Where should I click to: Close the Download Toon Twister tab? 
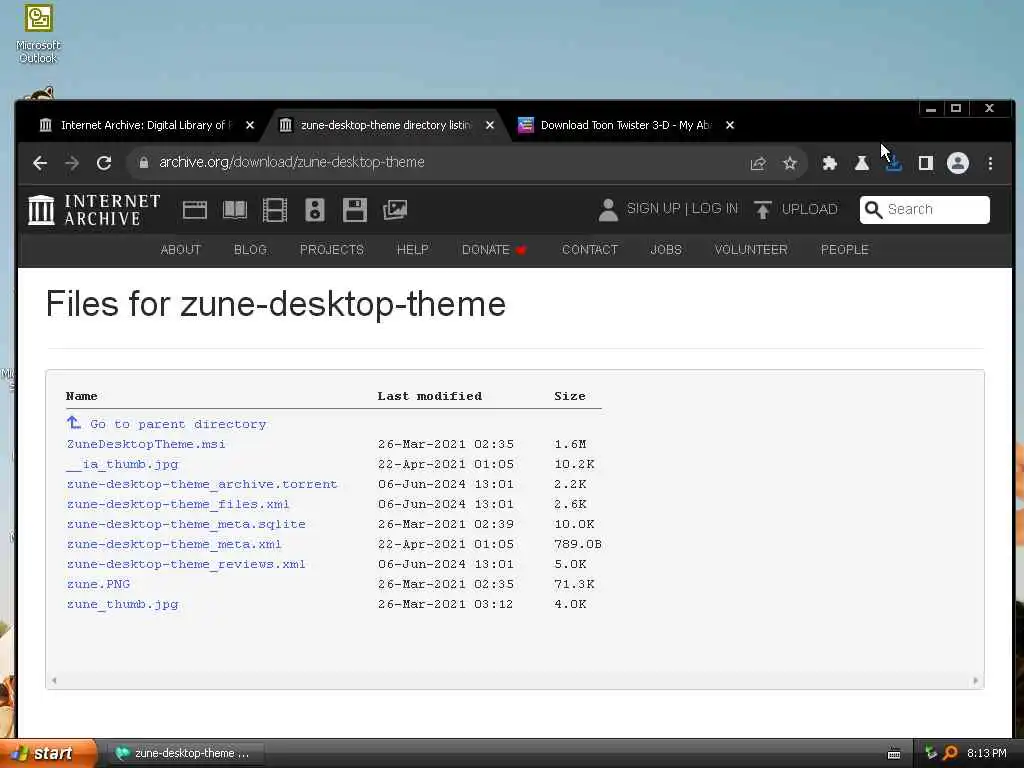(730, 125)
